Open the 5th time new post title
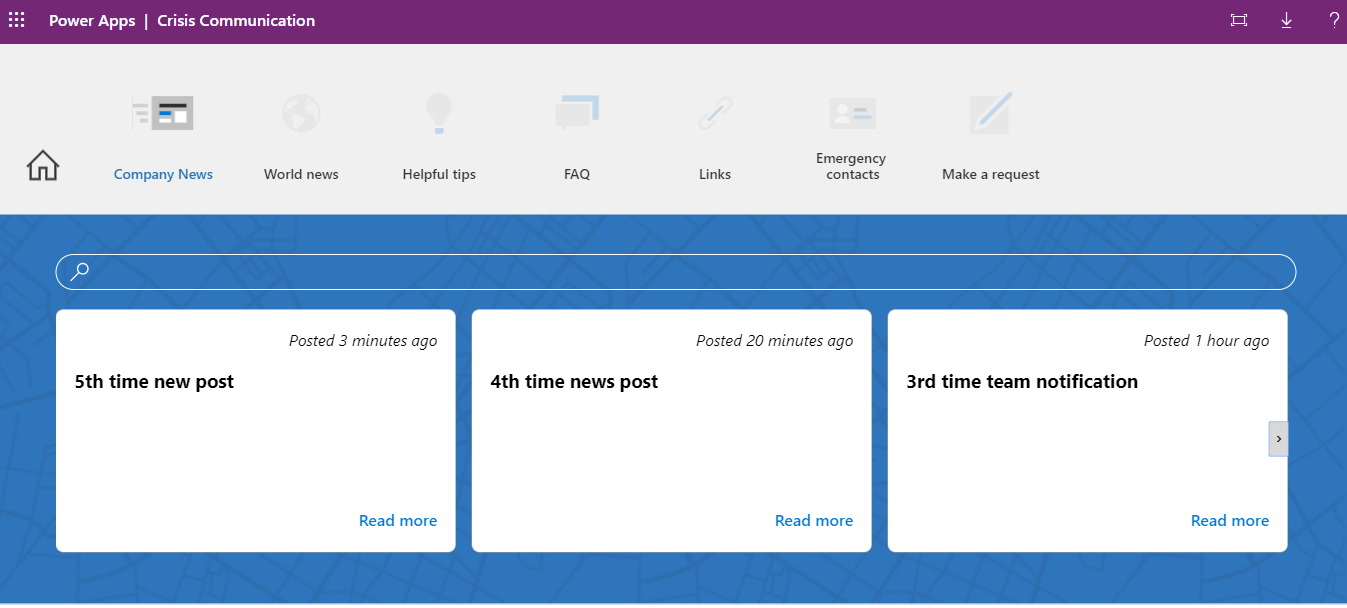 click(154, 382)
